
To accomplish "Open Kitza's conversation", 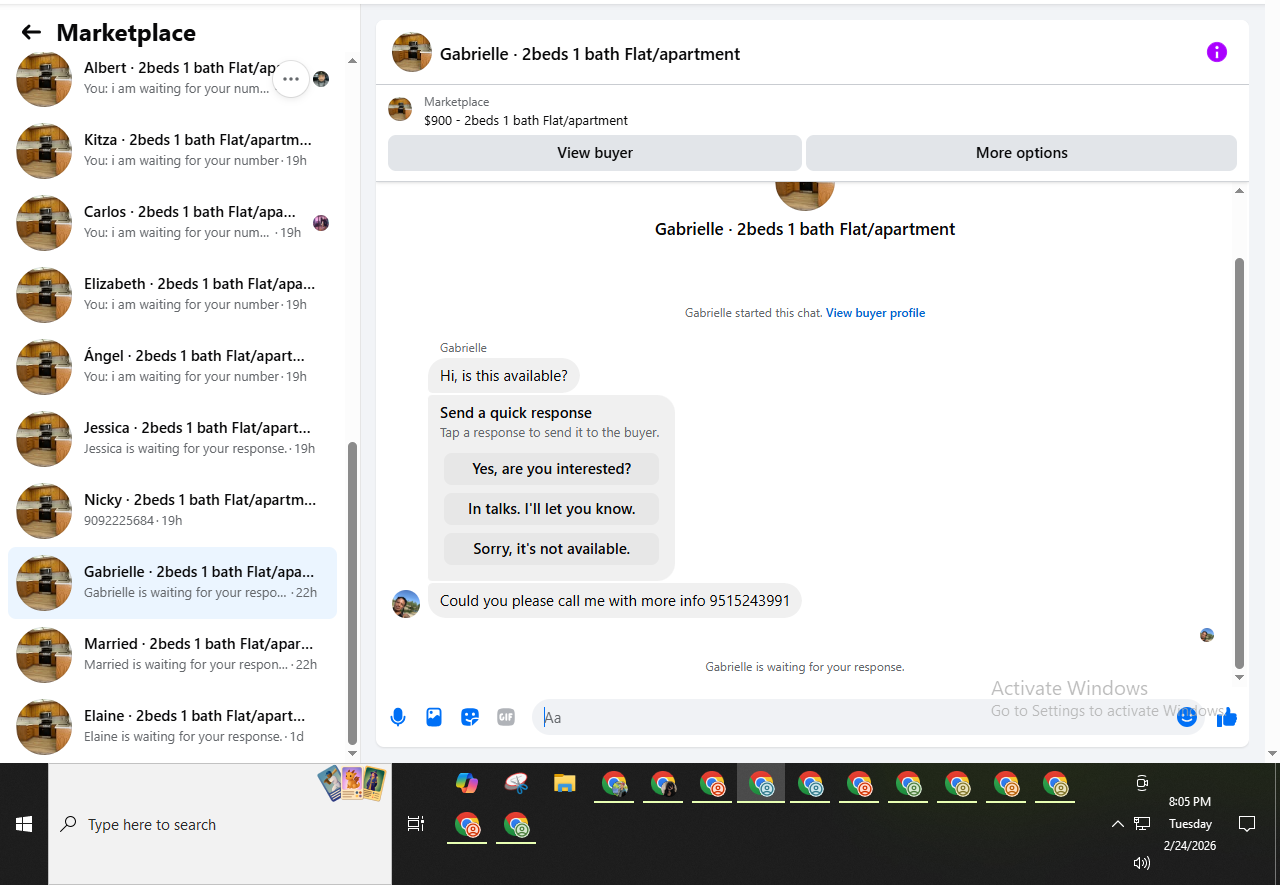I will [x=172, y=151].
